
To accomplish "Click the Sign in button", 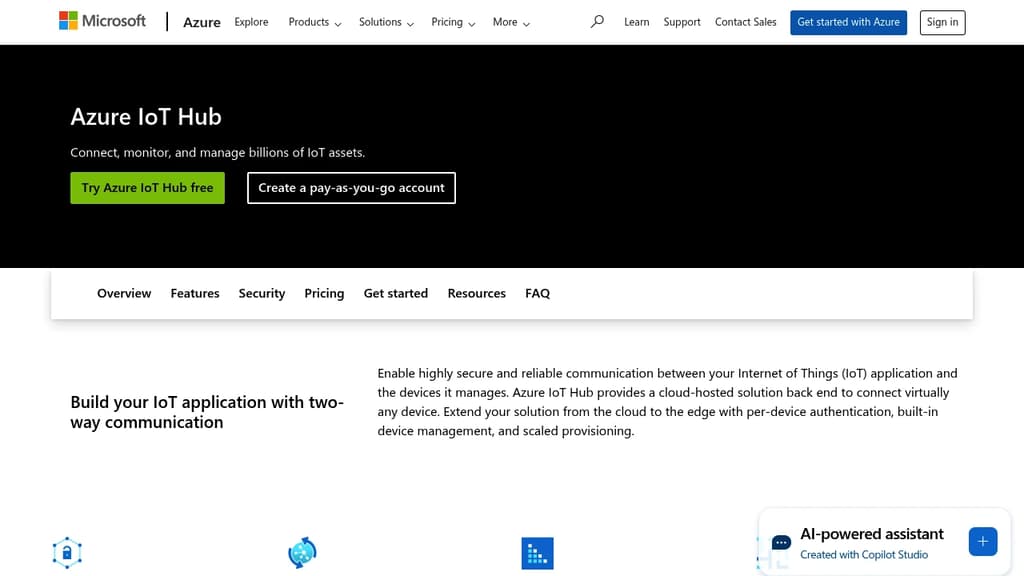I will [x=942, y=22].
